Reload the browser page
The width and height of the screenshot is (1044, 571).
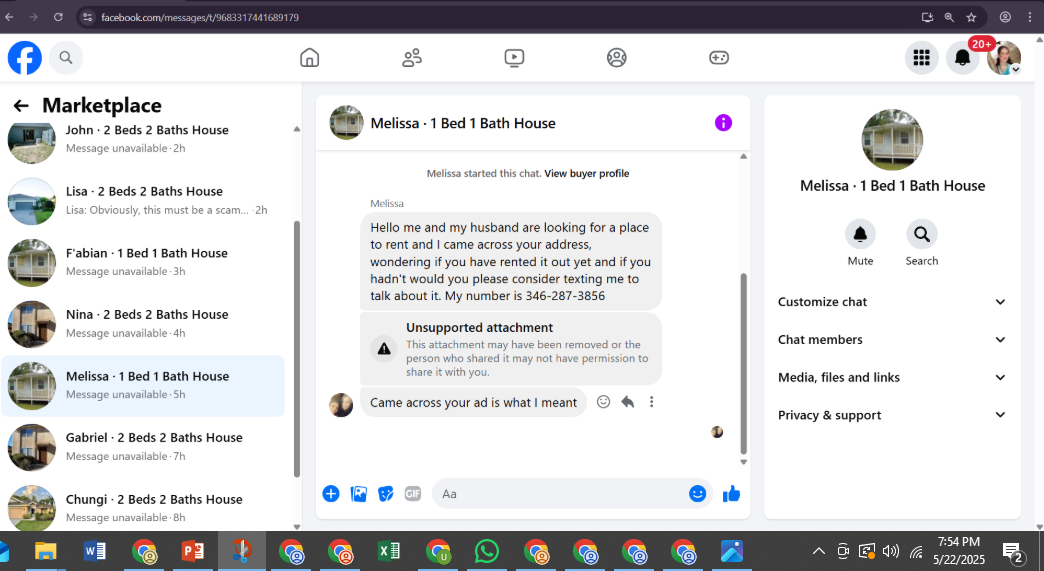(x=58, y=17)
